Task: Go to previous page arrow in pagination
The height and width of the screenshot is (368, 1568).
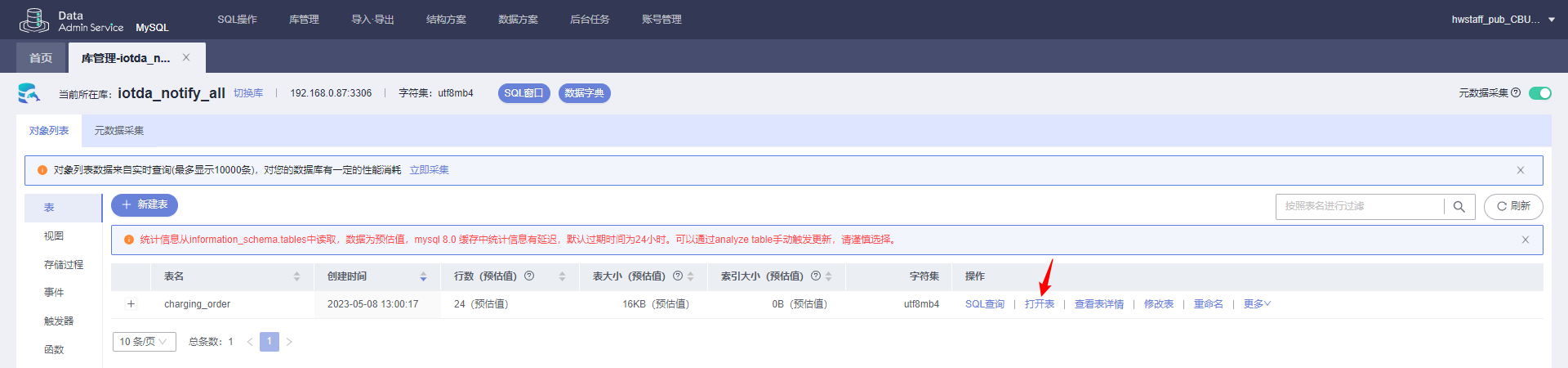Action: click(250, 342)
